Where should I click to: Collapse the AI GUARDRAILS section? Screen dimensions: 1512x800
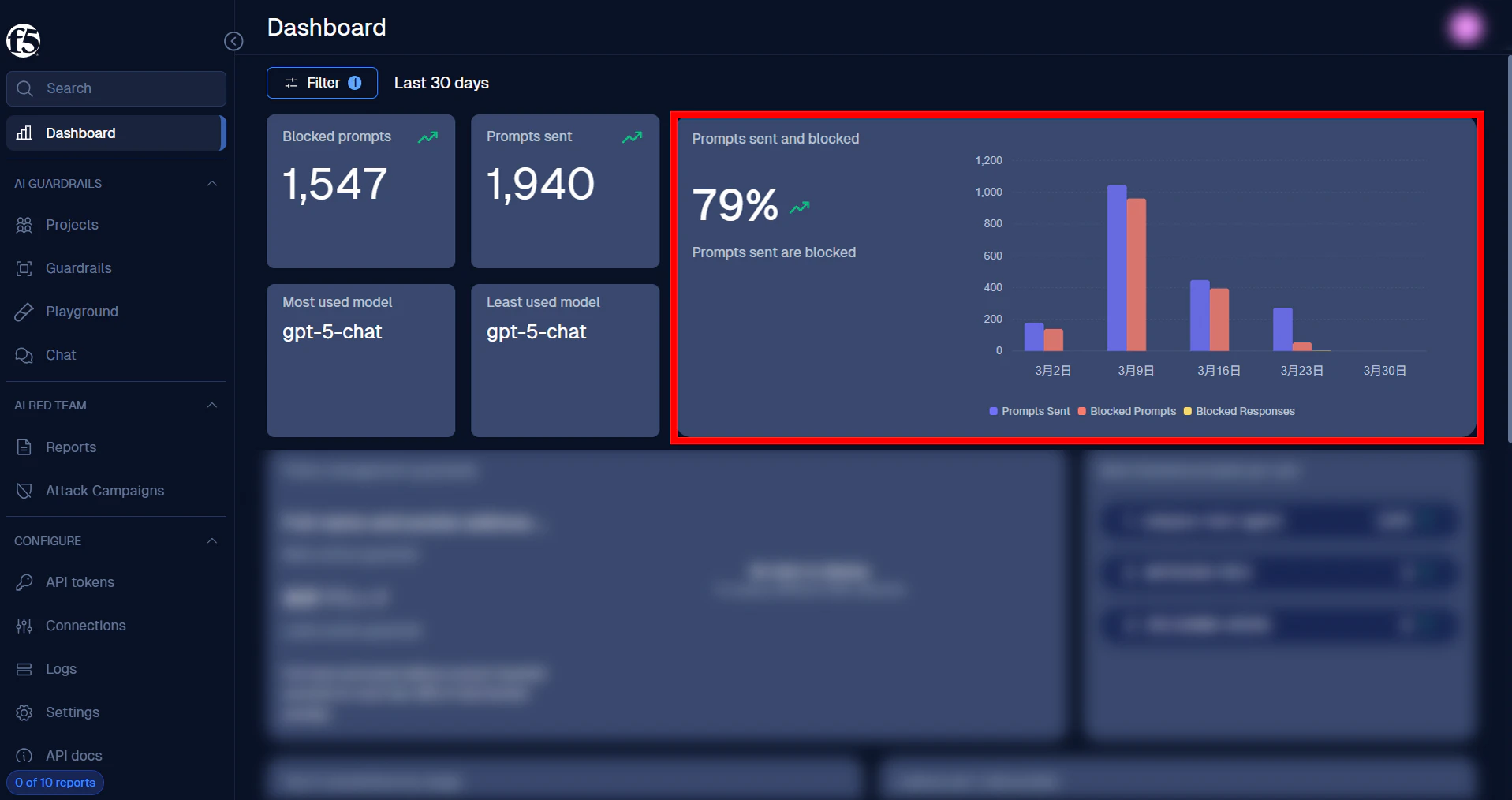coord(211,183)
